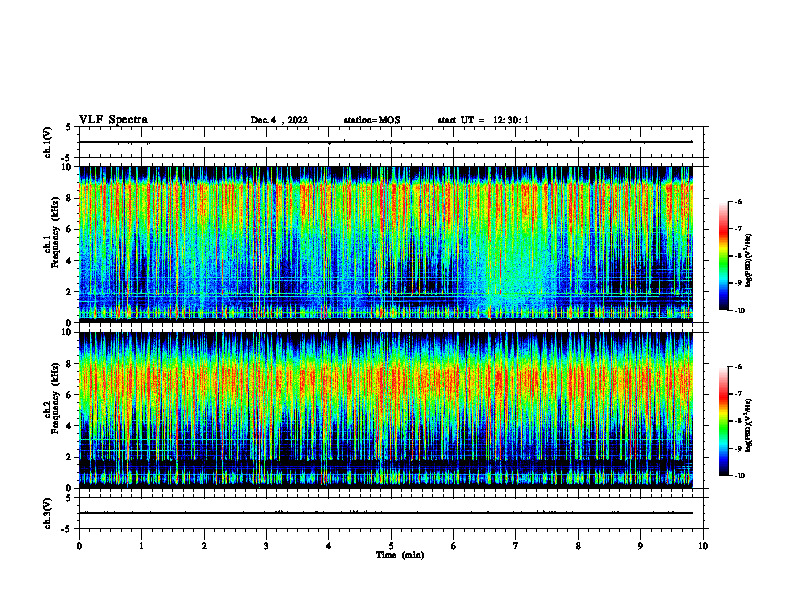792x612 pixels.
Task: Click time axis tick label "3"
Action: coord(266,546)
